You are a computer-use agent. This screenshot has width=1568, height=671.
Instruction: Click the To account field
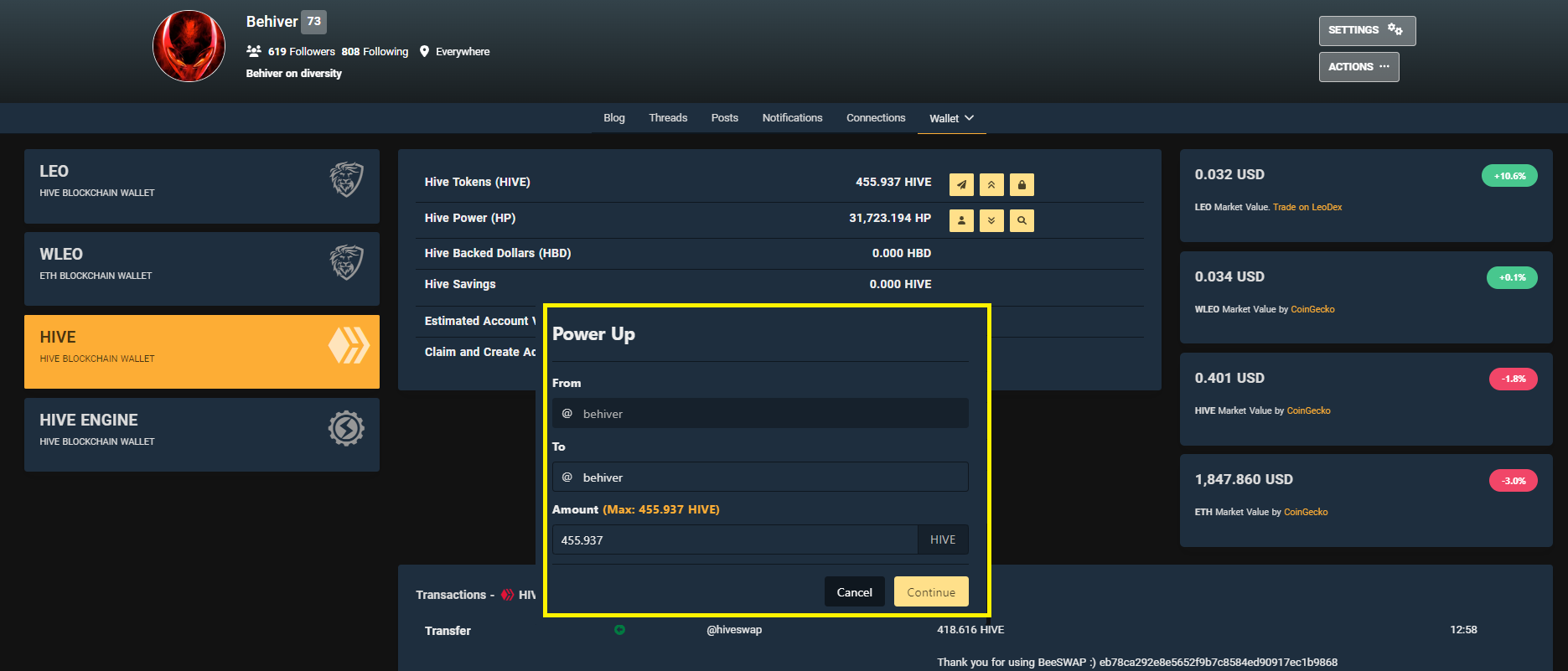[760, 477]
